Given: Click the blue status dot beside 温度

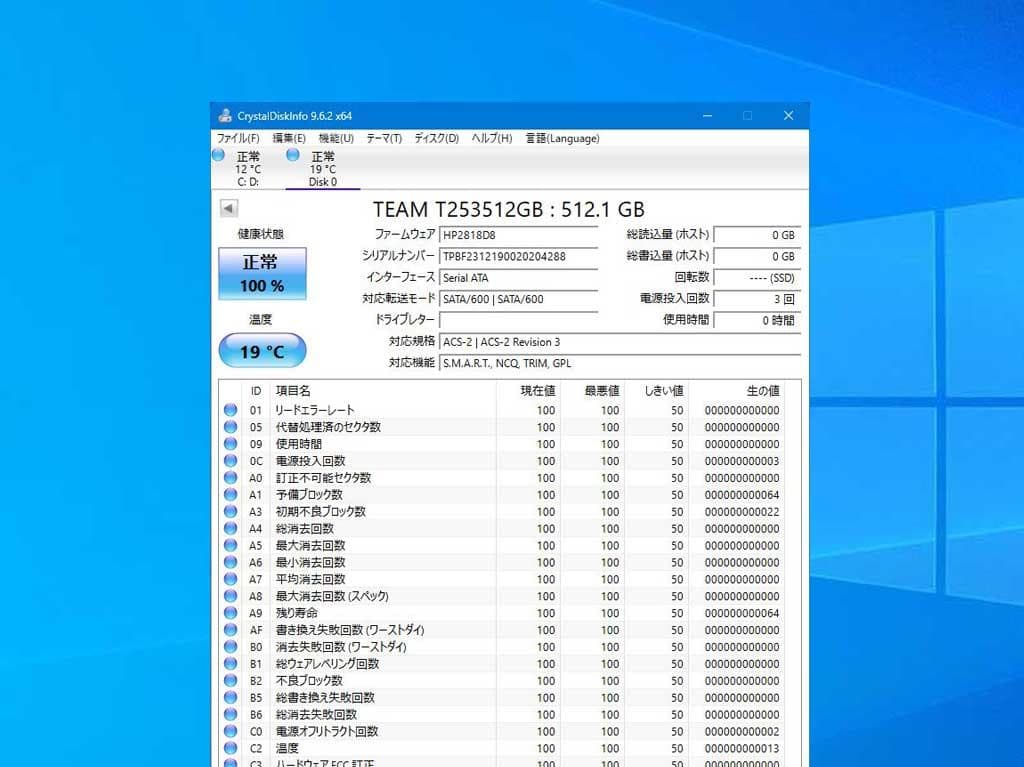Looking at the screenshot, I should (x=230, y=748).
